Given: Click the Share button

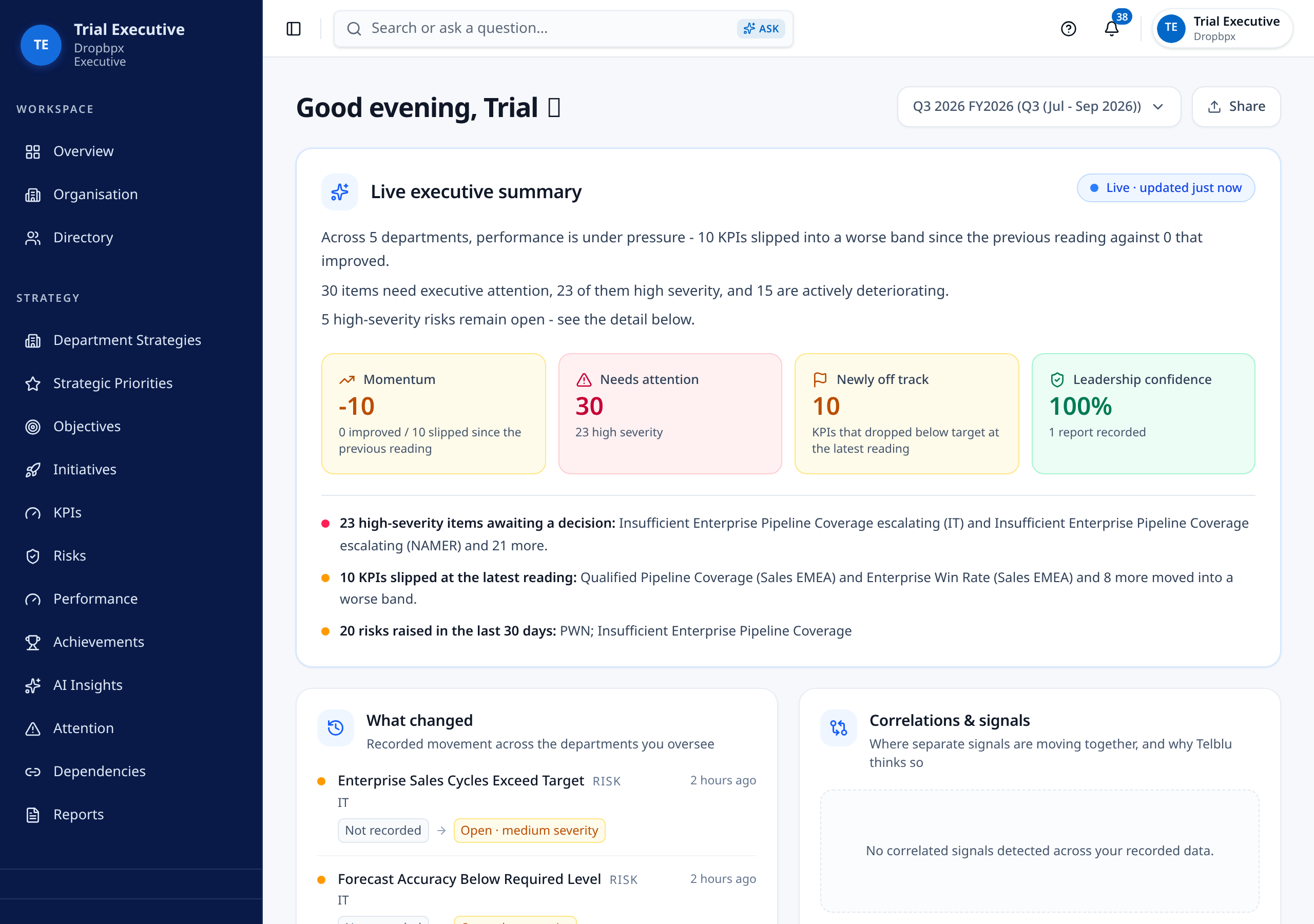Looking at the screenshot, I should tap(1235, 106).
